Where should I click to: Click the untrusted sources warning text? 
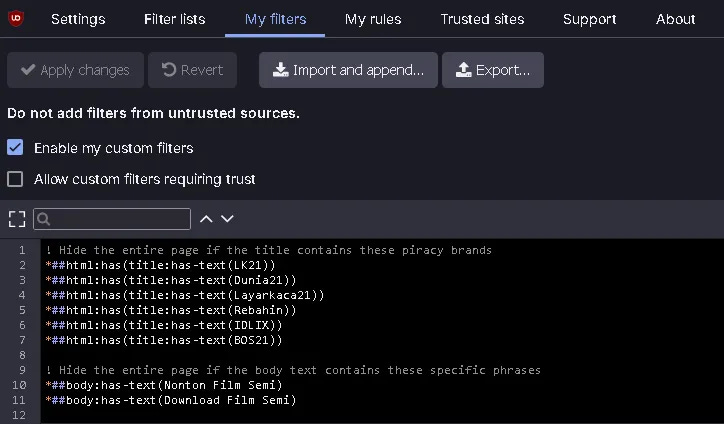pyautogui.click(x=153, y=113)
